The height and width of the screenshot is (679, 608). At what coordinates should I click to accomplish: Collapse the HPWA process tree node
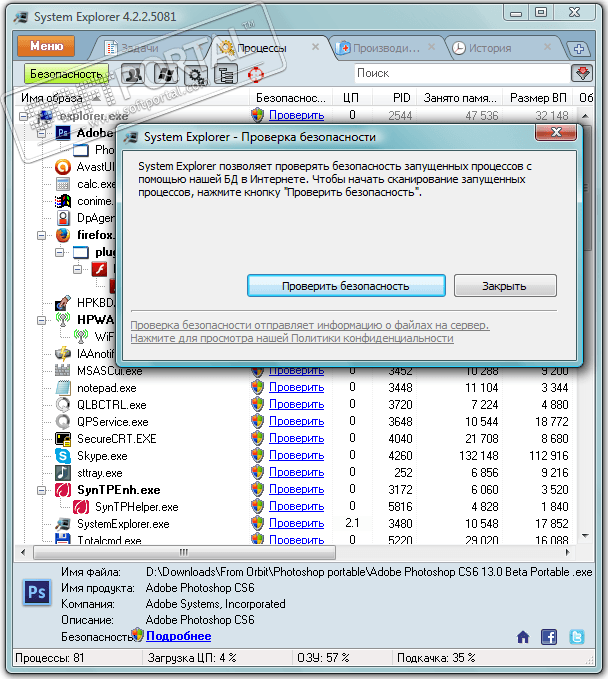pyautogui.click(x=41, y=320)
